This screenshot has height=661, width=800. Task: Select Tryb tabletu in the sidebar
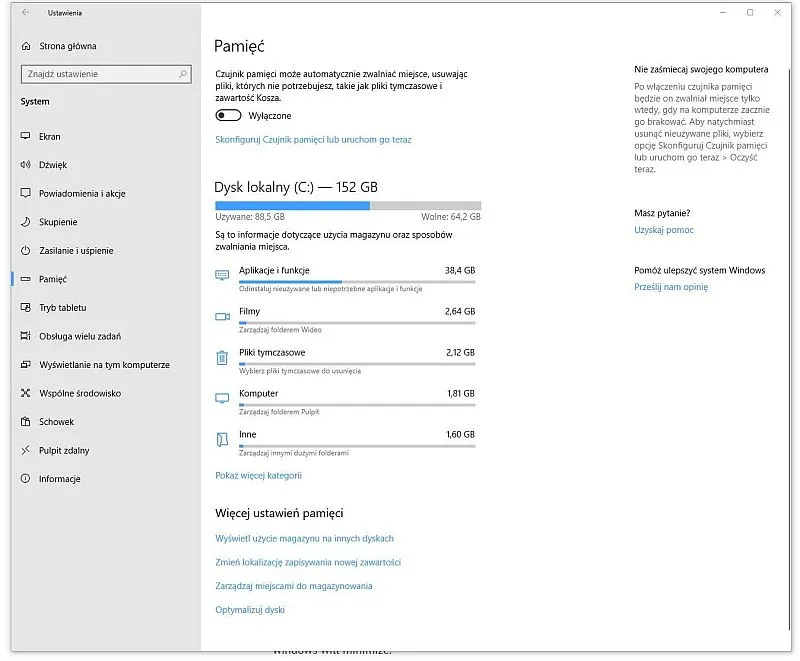[x=62, y=308]
